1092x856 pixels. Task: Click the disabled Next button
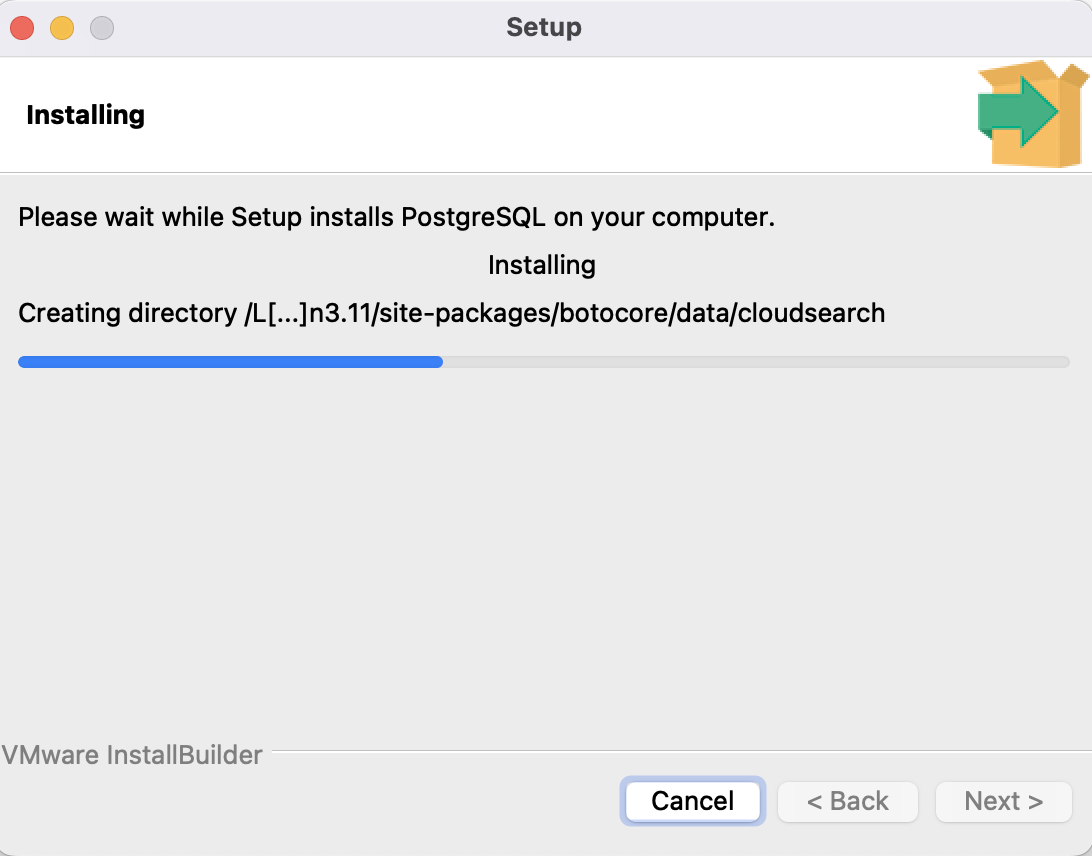(1004, 801)
